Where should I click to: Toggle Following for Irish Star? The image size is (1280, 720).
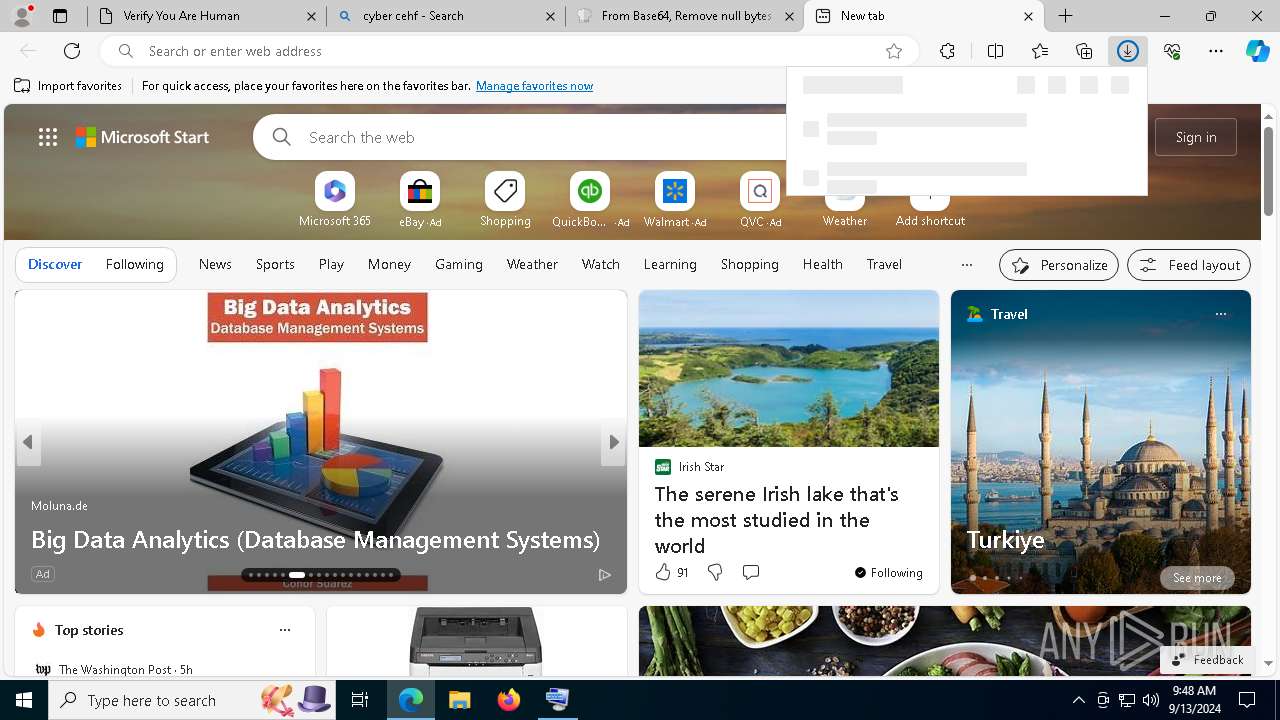click(x=889, y=573)
